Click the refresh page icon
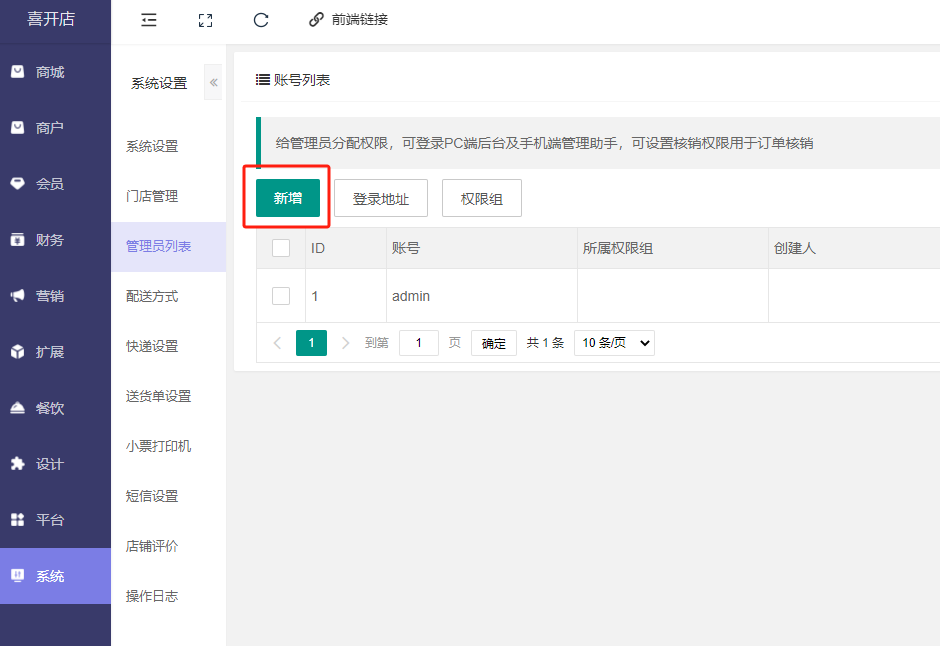This screenshot has height=646, width=940. coord(261,20)
